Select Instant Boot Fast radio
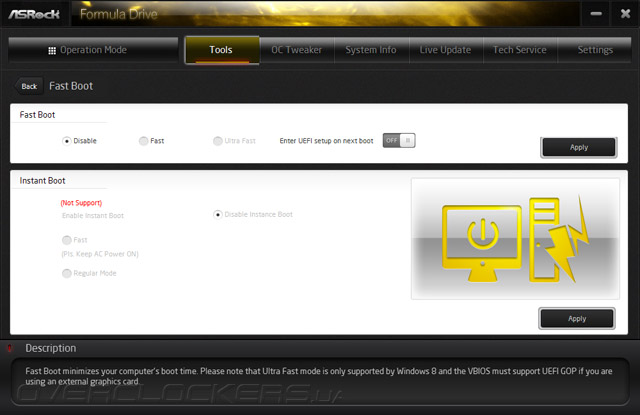This screenshot has width=640, height=415. [67, 240]
